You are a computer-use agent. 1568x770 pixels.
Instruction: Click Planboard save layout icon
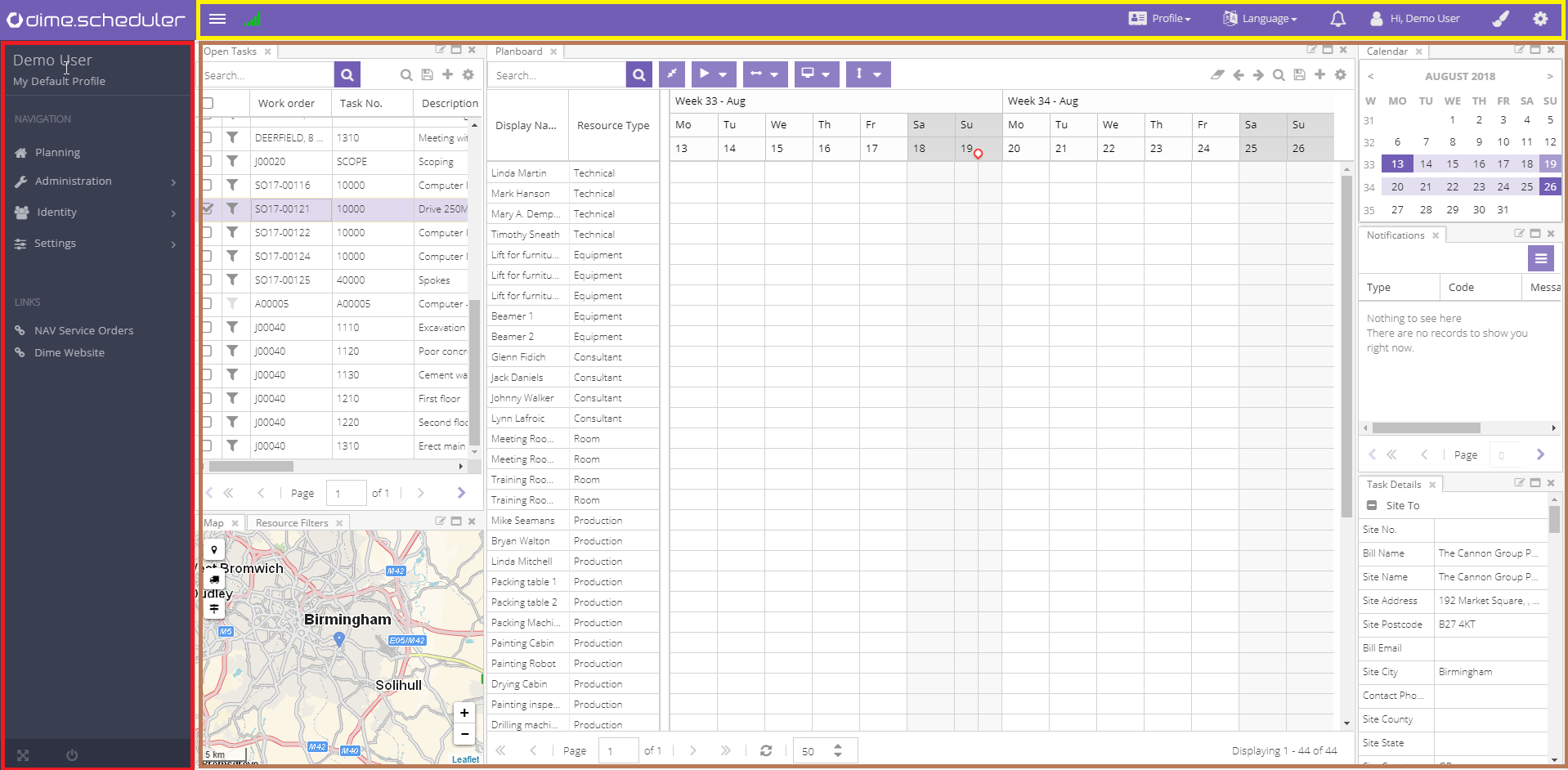pos(1299,74)
